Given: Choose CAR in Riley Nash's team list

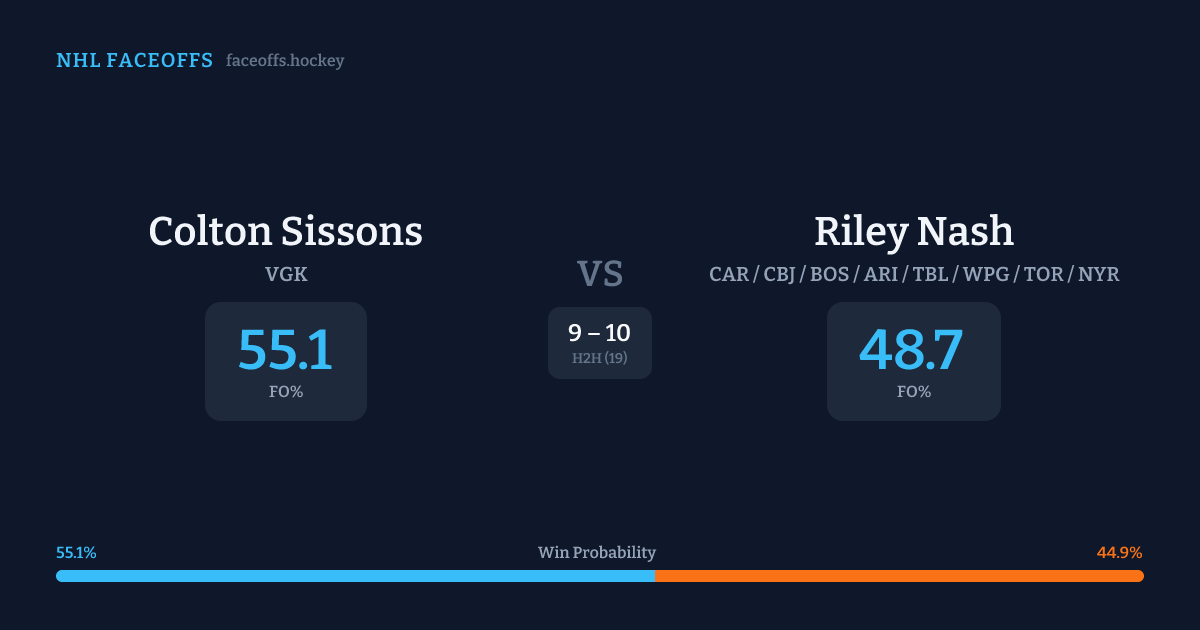Looking at the screenshot, I should (729, 274).
